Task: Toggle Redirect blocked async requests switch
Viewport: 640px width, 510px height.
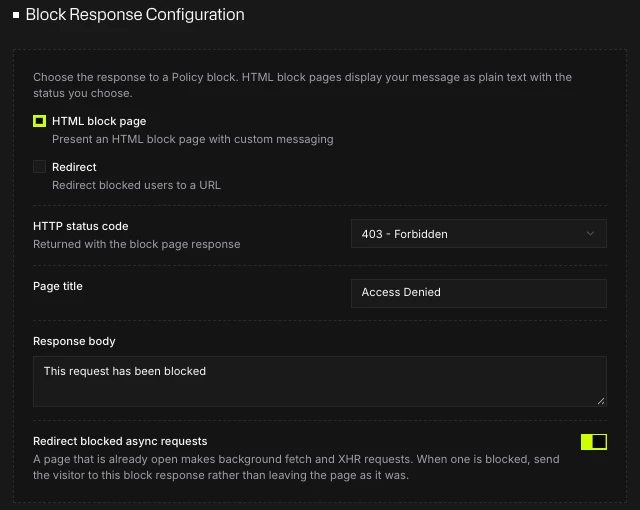Action: [593, 442]
